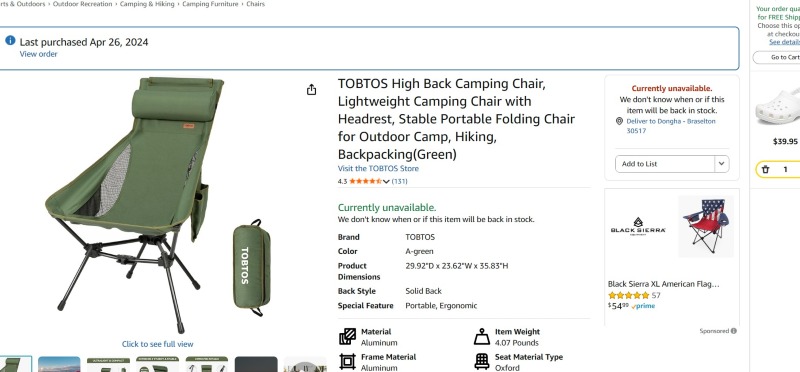Open the Outdoor Recreation breadcrumb
This screenshot has height=372, width=800.
tap(83, 4)
